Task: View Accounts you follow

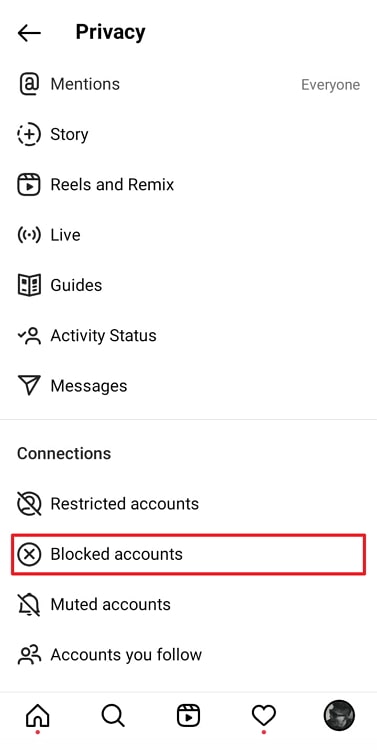Action: (188, 654)
